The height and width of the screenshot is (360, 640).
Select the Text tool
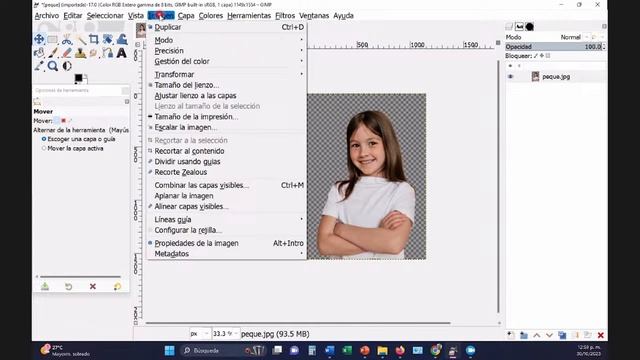click(x=122, y=53)
